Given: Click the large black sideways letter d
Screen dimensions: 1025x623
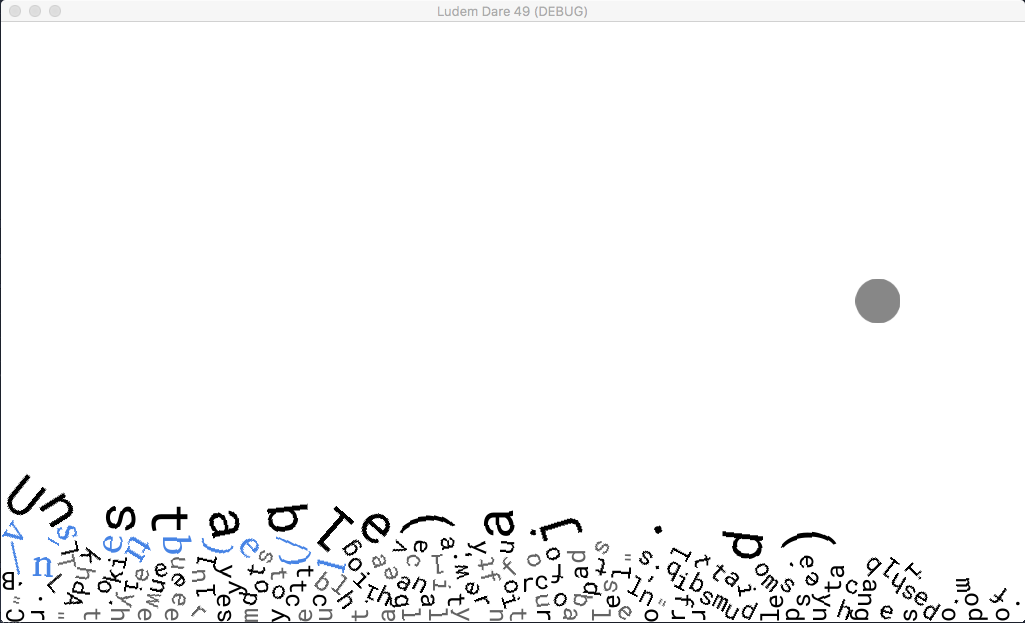Looking at the screenshot, I should (x=744, y=545).
